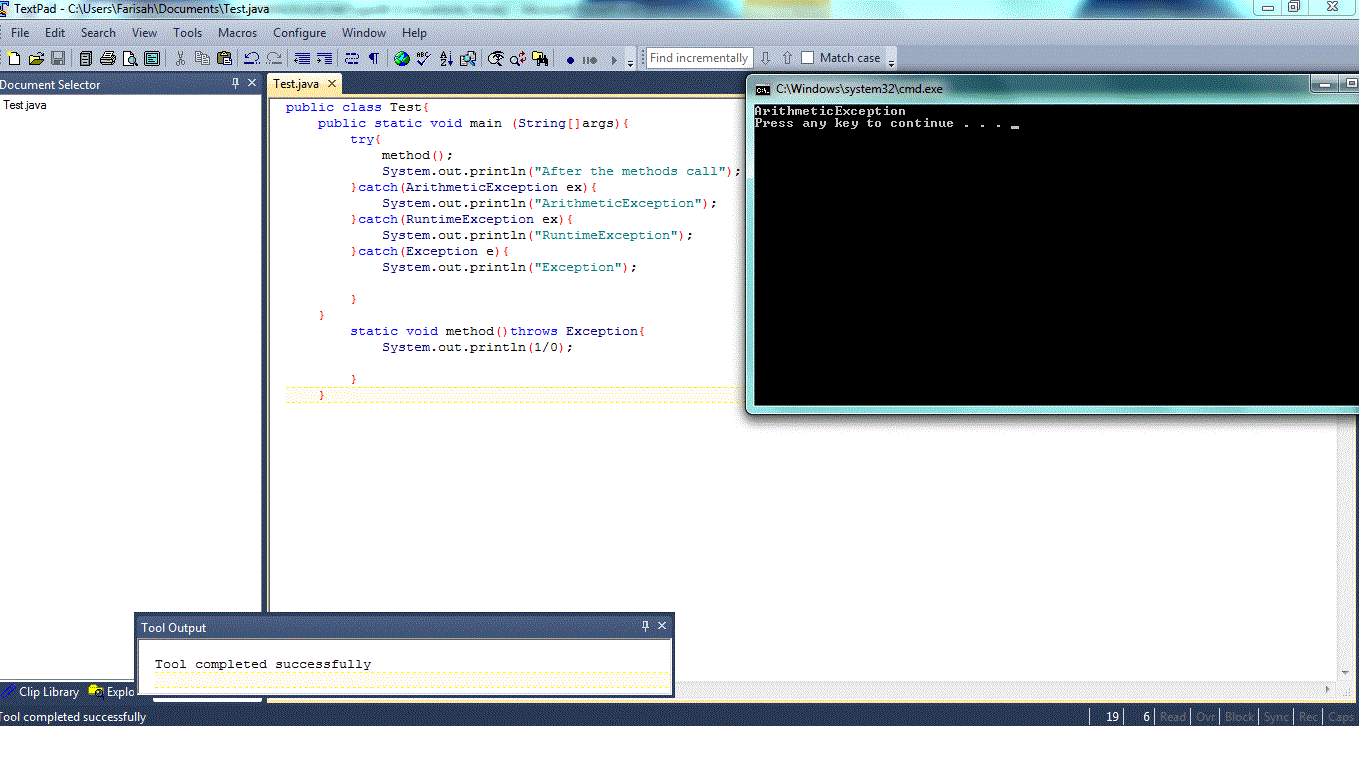The height and width of the screenshot is (768, 1366).
Task: Click 'Tool completed successfully' output line
Action: [x=263, y=664]
